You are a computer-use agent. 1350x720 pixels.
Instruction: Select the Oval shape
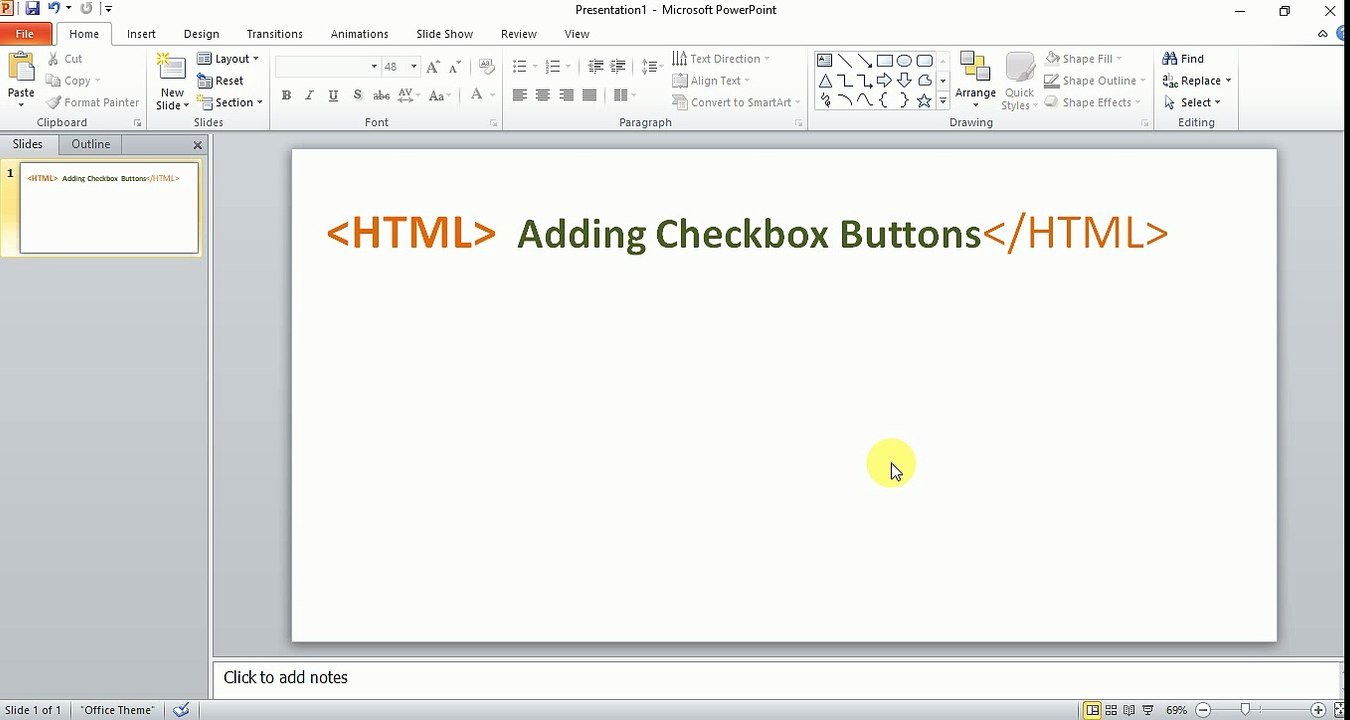click(905, 60)
